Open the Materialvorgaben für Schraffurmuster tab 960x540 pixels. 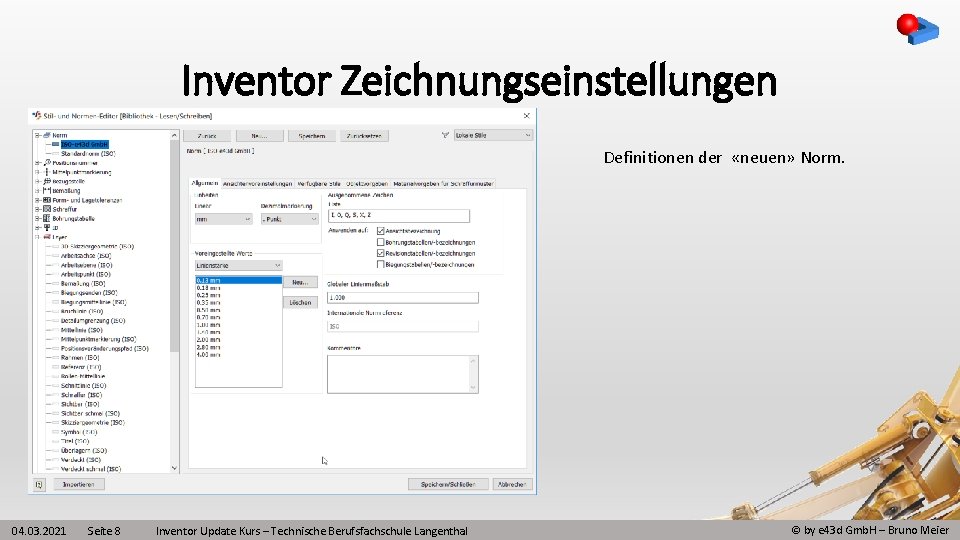[x=443, y=184]
